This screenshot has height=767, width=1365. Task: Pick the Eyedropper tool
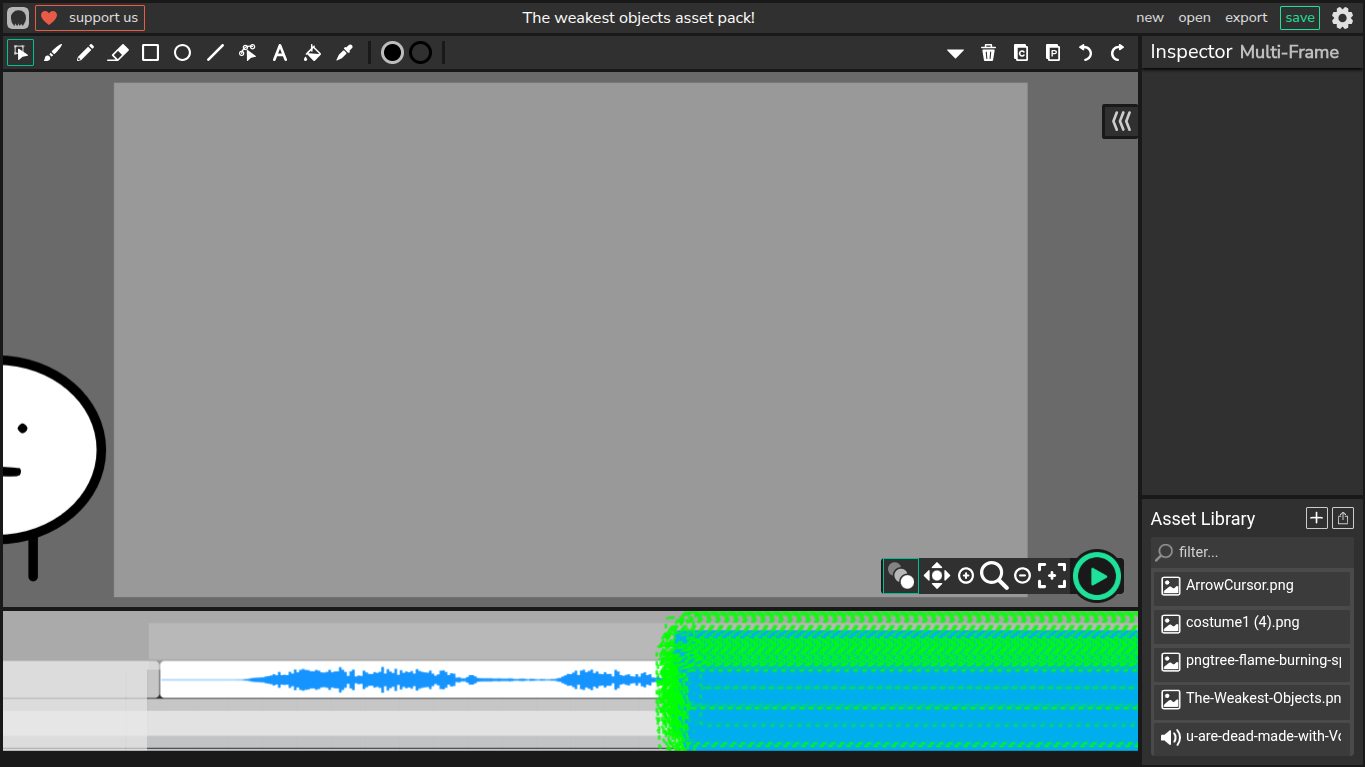click(345, 53)
